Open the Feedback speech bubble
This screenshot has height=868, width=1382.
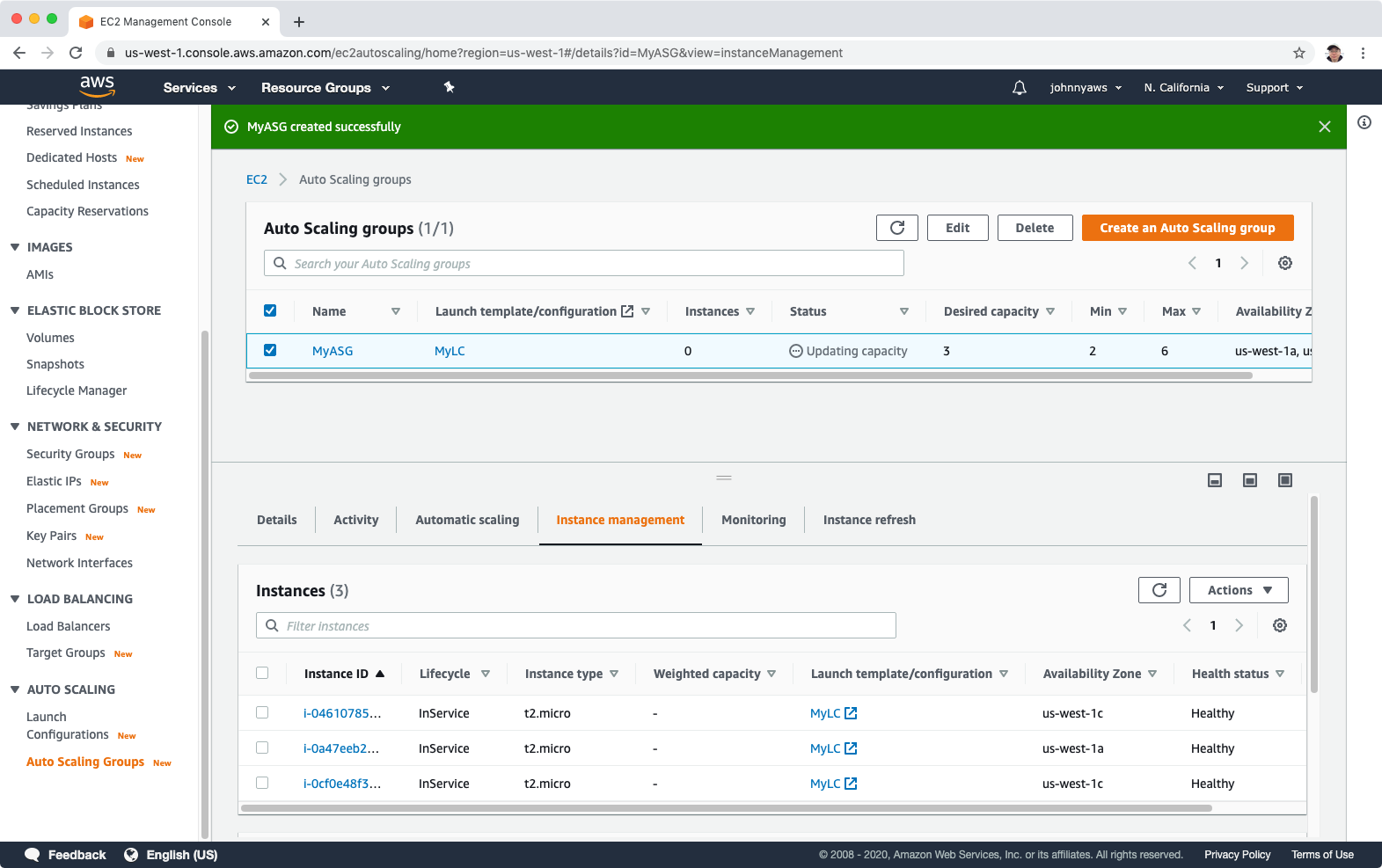tap(33, 855)
